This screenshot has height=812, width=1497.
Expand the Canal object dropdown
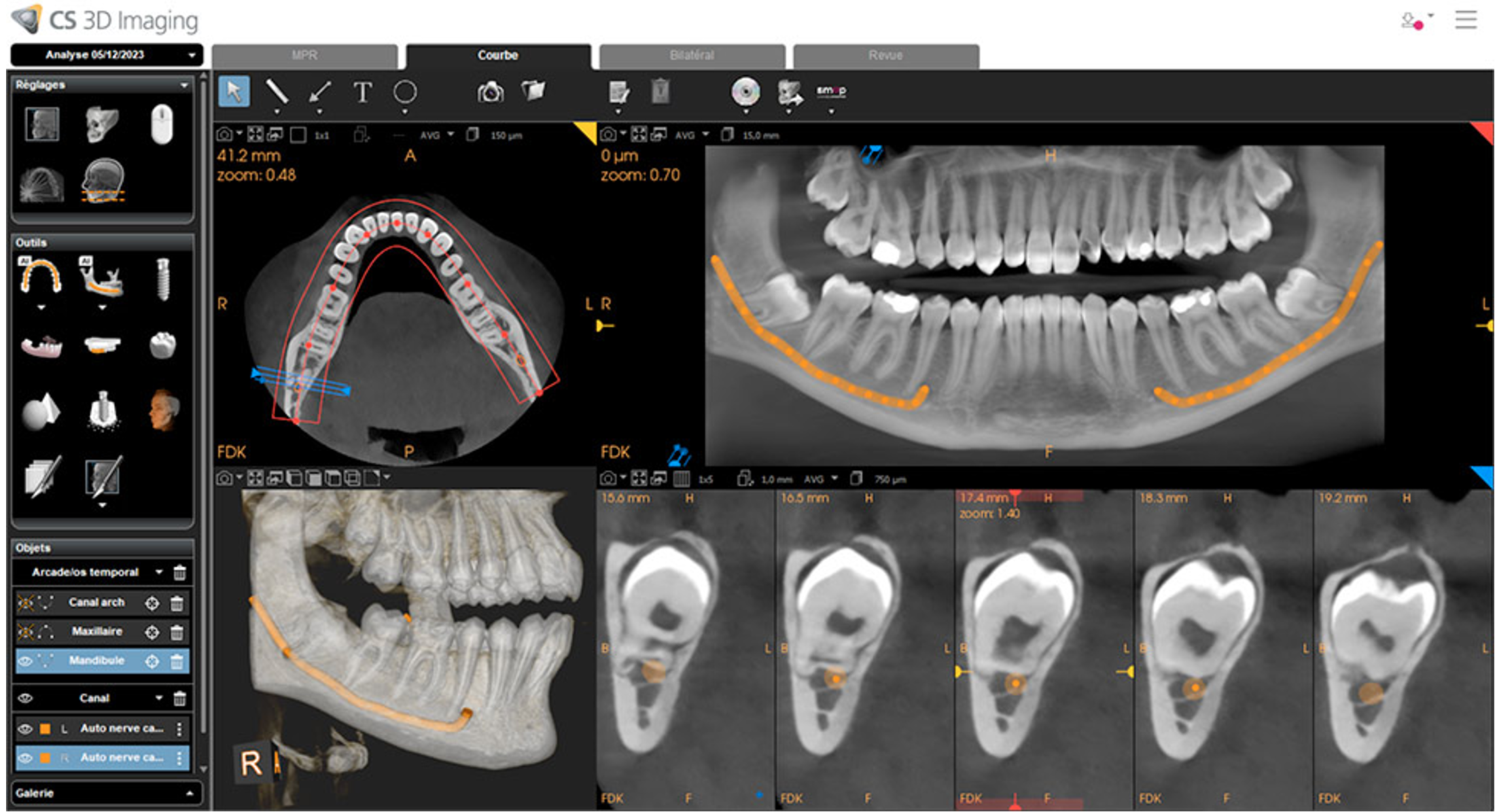tap(158, 698)
